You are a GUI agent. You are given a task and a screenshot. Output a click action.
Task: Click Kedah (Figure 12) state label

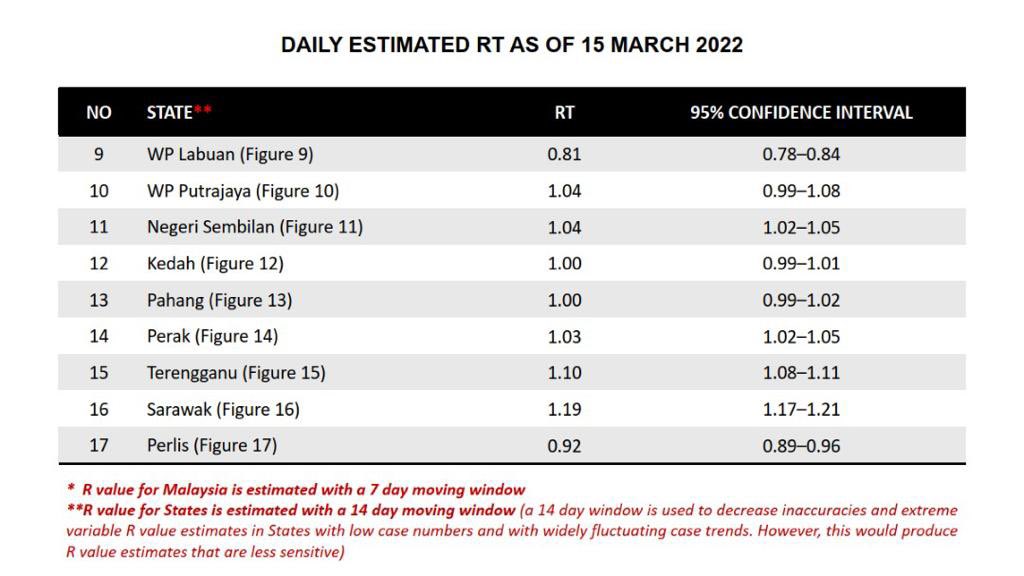tap(215, 264)
